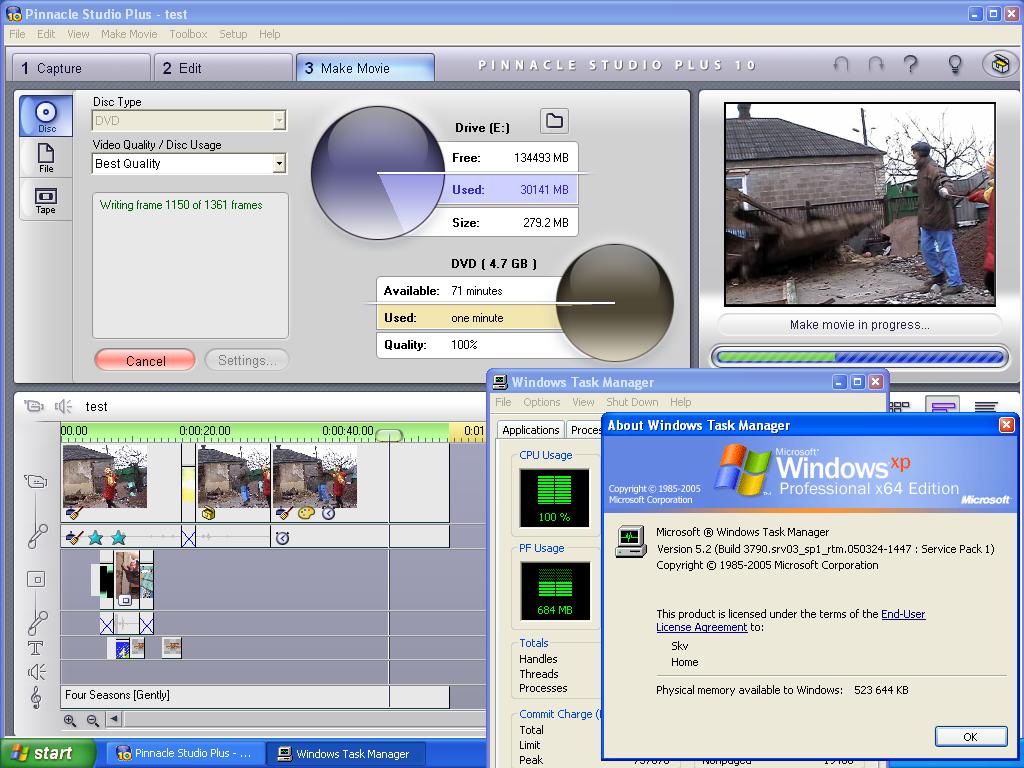Click the title track T icon
This screenshot has height=768, width=1024.
click(x=35, y=648)
